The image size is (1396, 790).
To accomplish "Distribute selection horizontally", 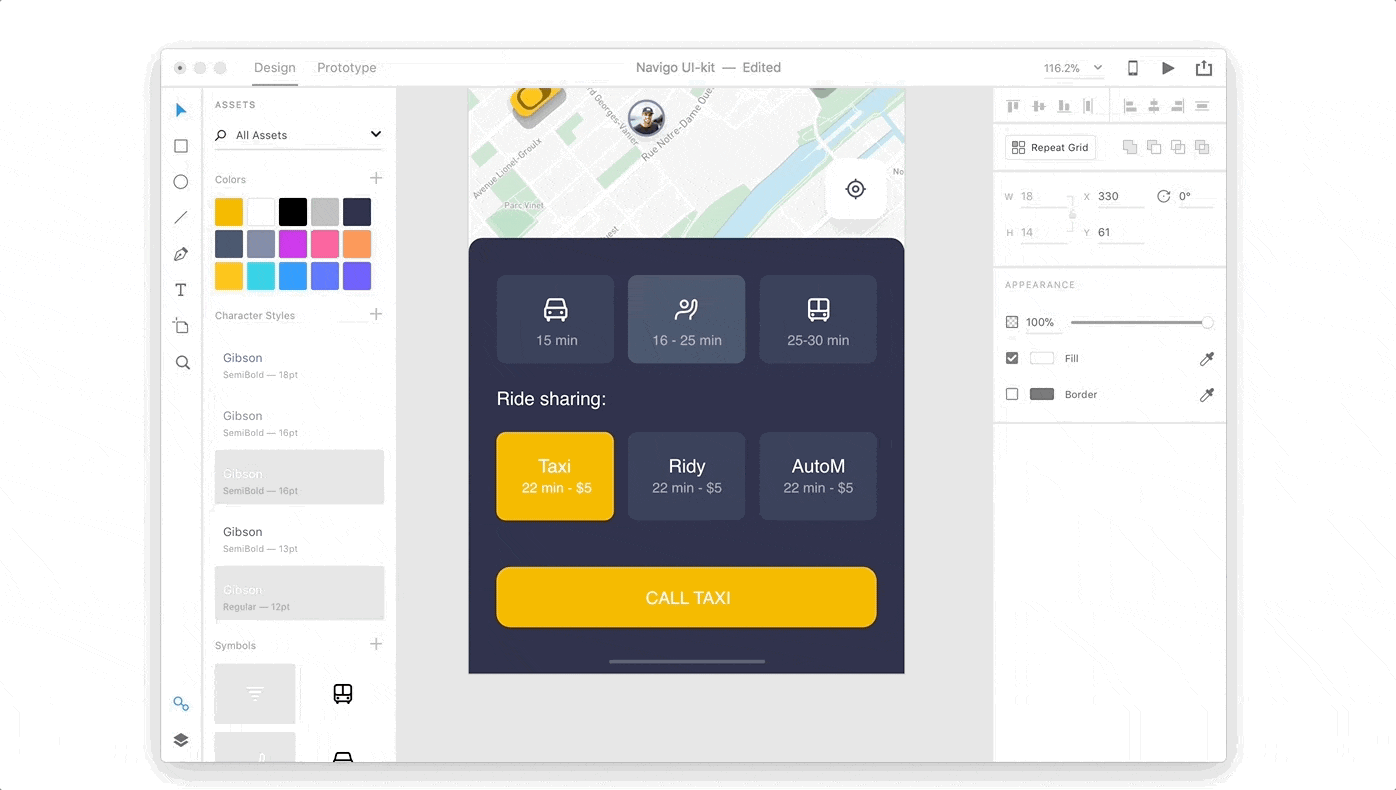I will [1089, 106].
